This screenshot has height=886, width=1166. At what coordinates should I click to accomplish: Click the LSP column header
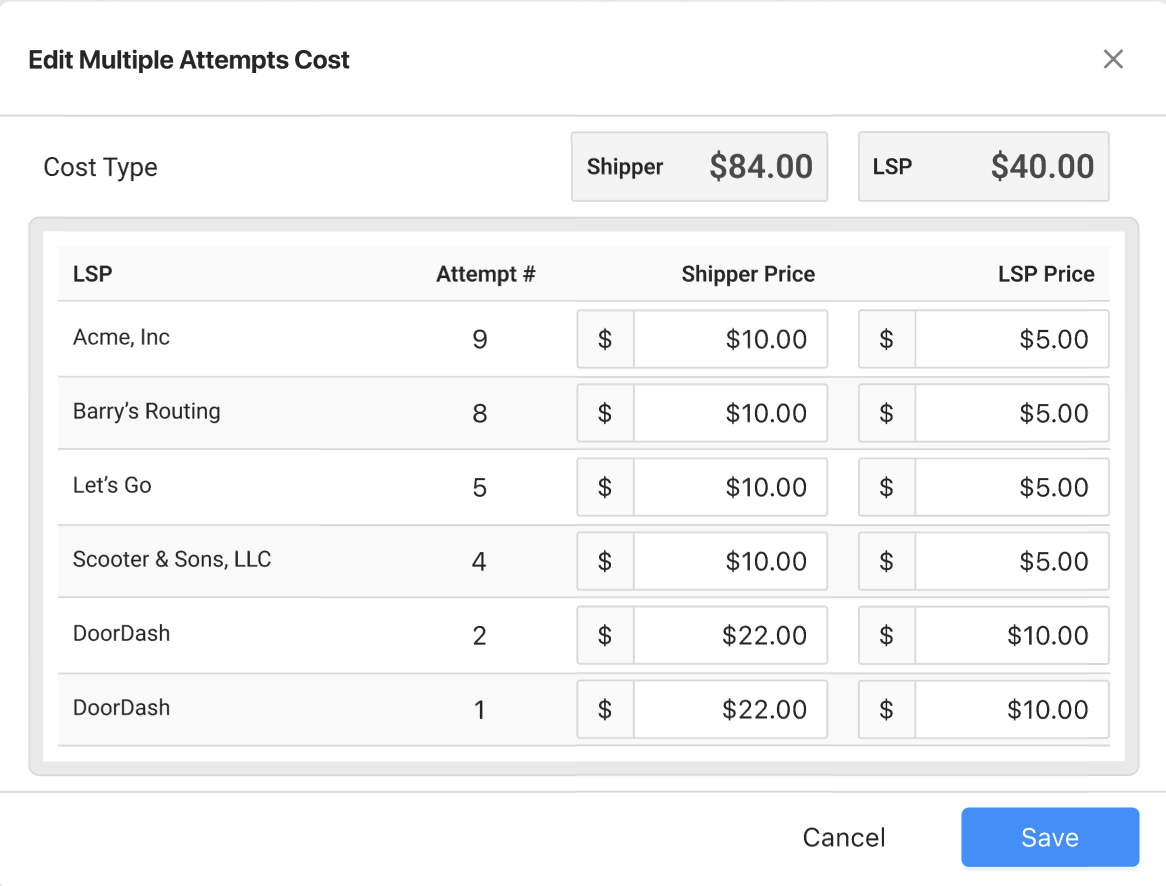(92, 274)
